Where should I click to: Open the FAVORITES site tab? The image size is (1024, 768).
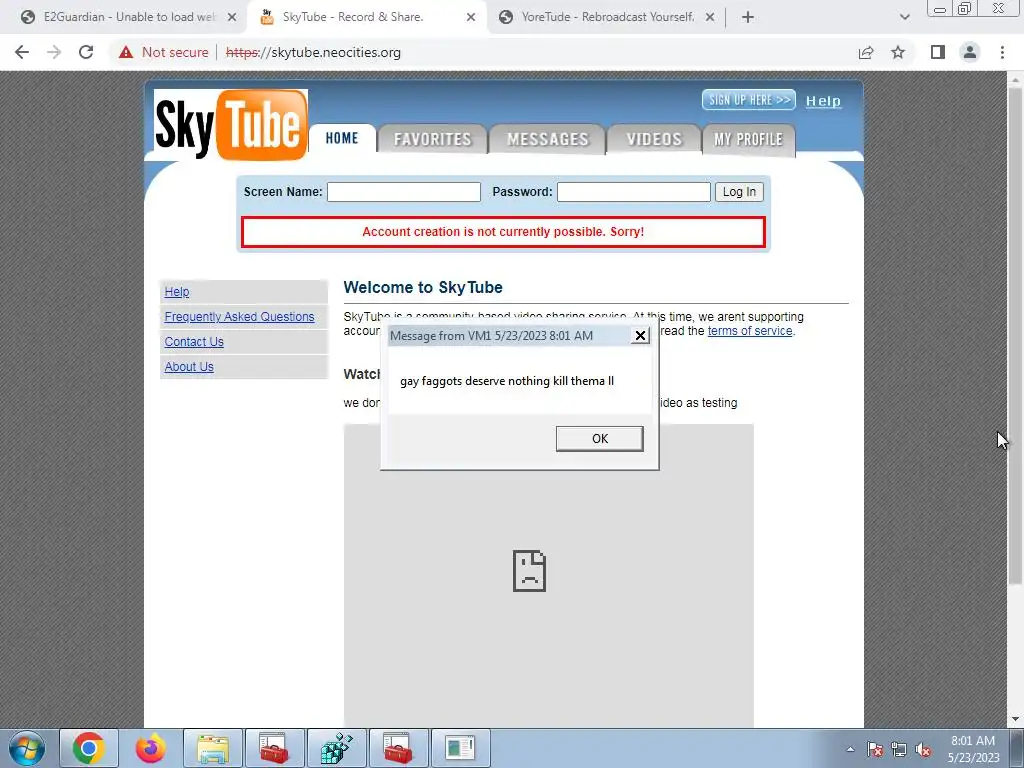tap(432, 139)
